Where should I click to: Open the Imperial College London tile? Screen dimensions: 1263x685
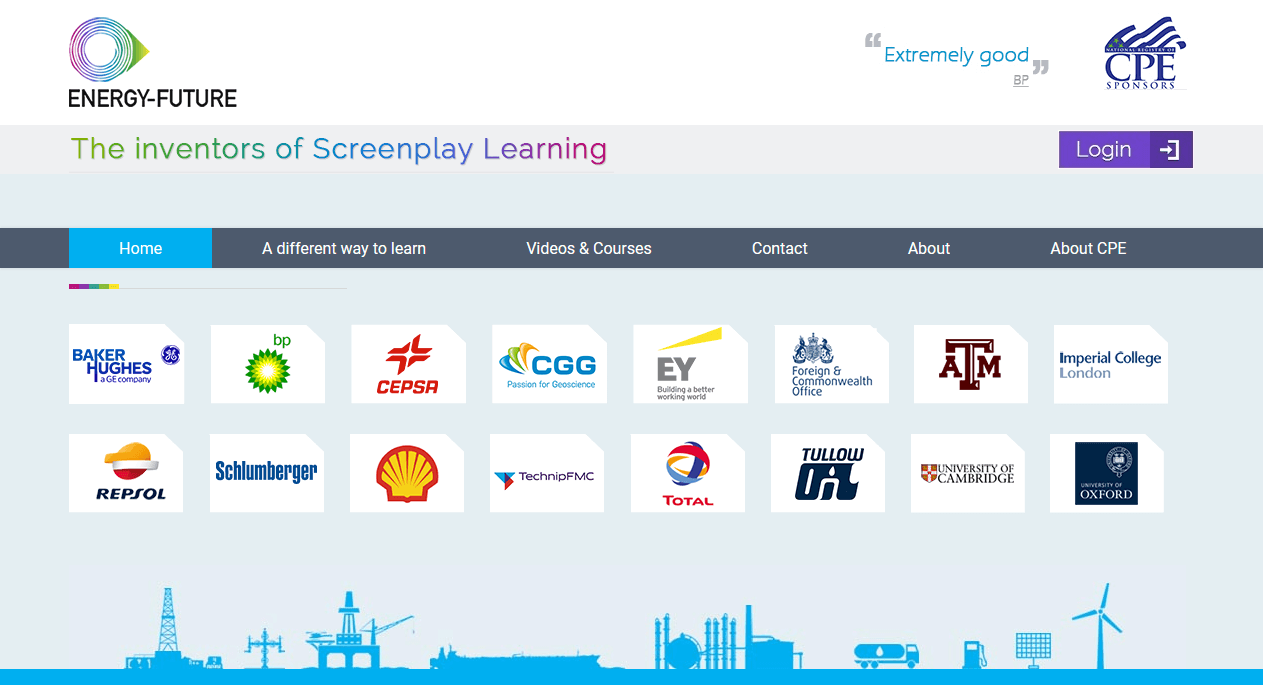click(x=1111, y=364)
